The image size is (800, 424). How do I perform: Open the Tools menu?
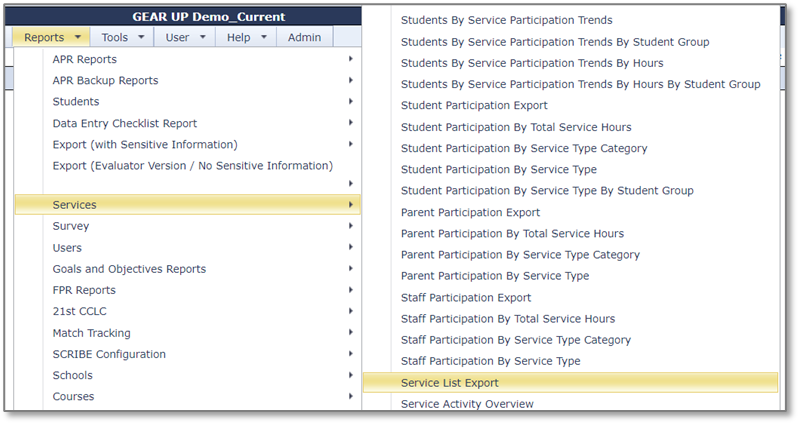(x=122, y=37)
